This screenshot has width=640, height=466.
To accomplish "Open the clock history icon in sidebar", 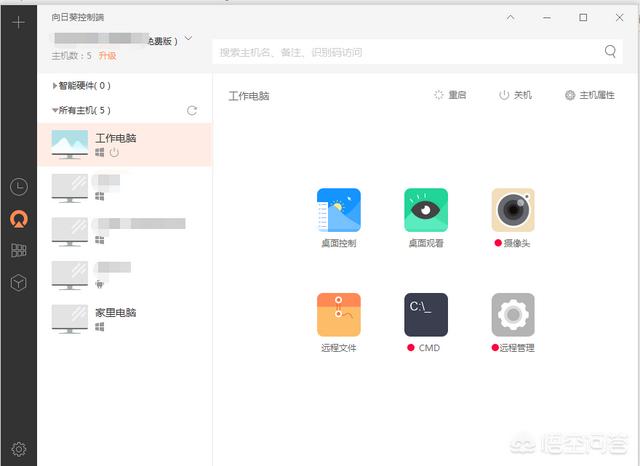I will click(19, 187).
